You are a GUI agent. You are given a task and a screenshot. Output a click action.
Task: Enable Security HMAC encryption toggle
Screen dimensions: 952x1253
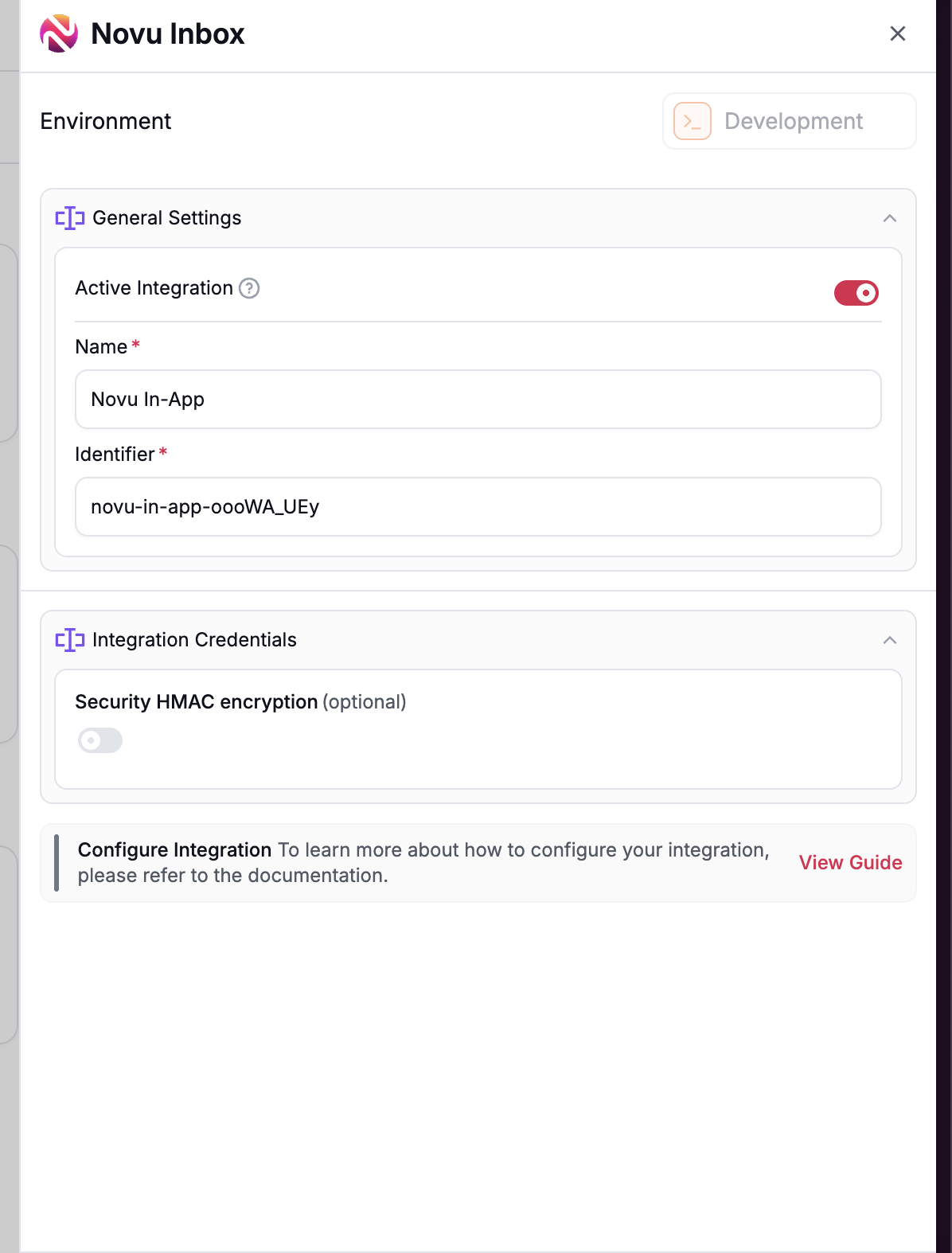point(100,740)
